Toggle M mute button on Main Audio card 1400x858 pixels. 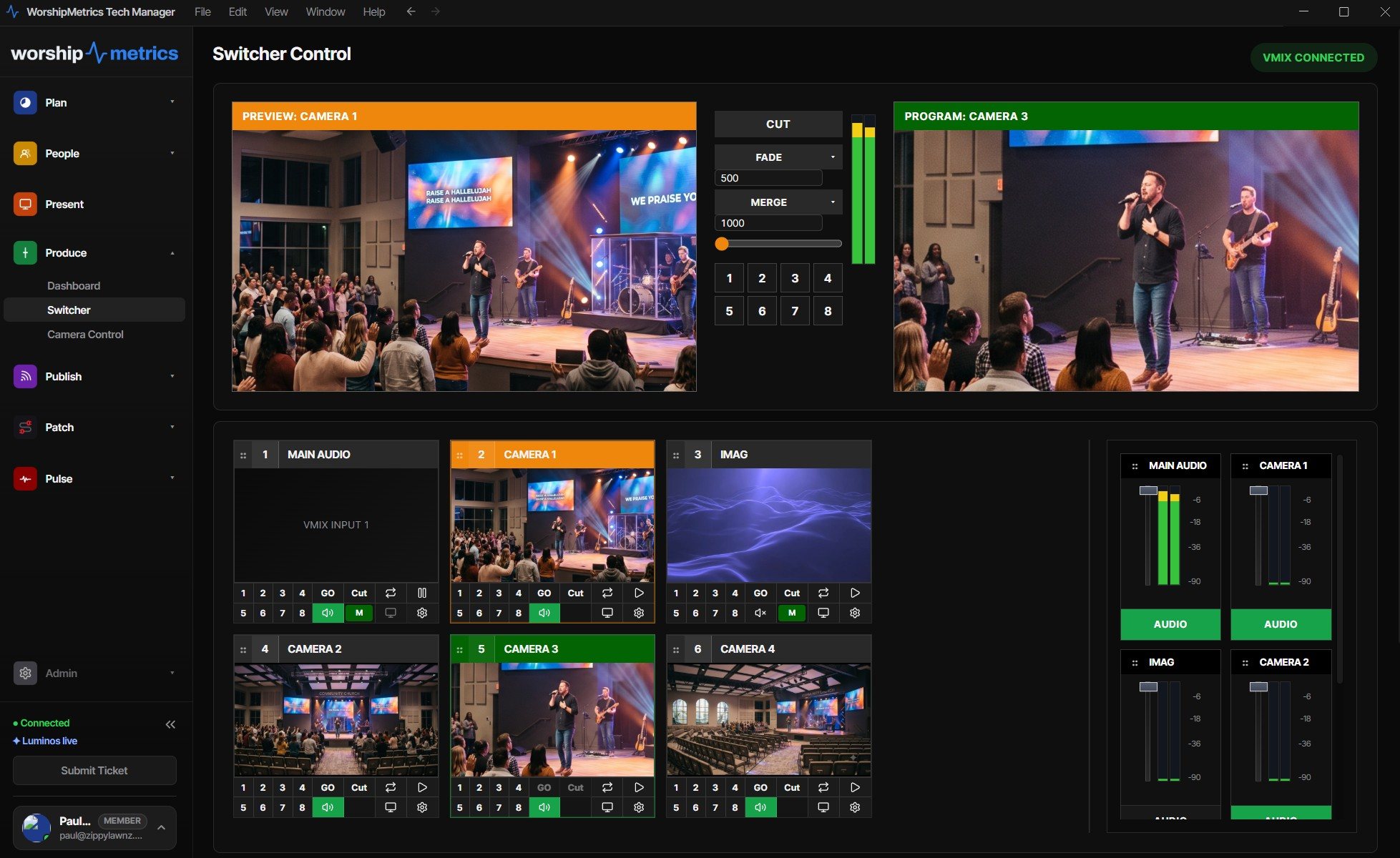click(x=359, y=613)
